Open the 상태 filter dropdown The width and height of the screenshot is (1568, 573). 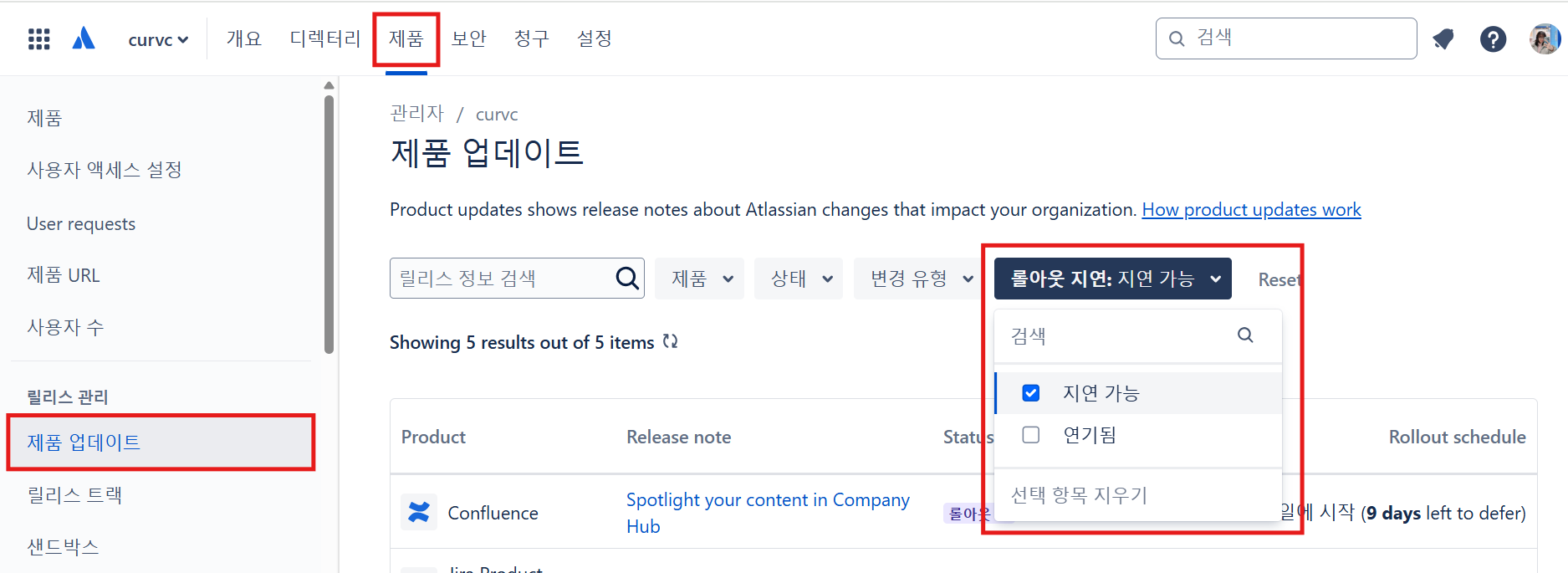tap(799, 279)
